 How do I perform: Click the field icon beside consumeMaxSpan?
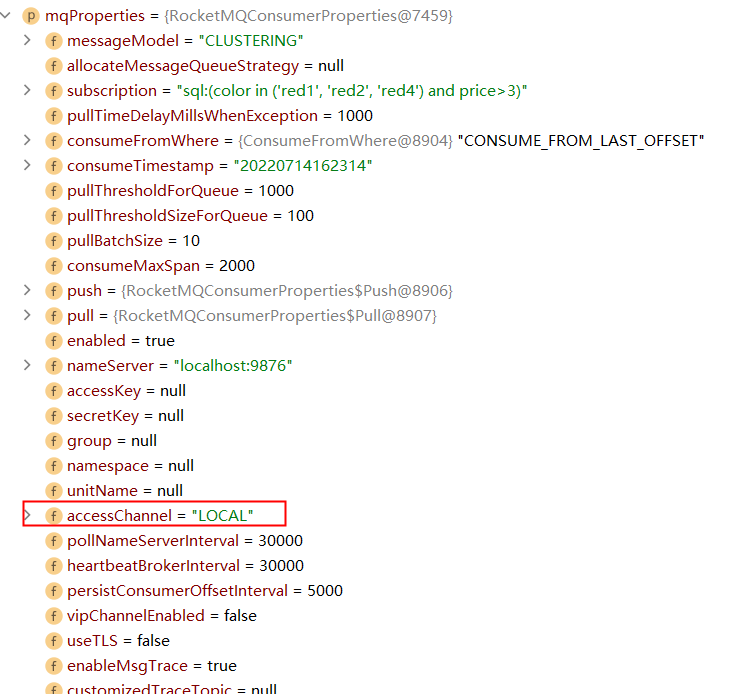point(54,266)
